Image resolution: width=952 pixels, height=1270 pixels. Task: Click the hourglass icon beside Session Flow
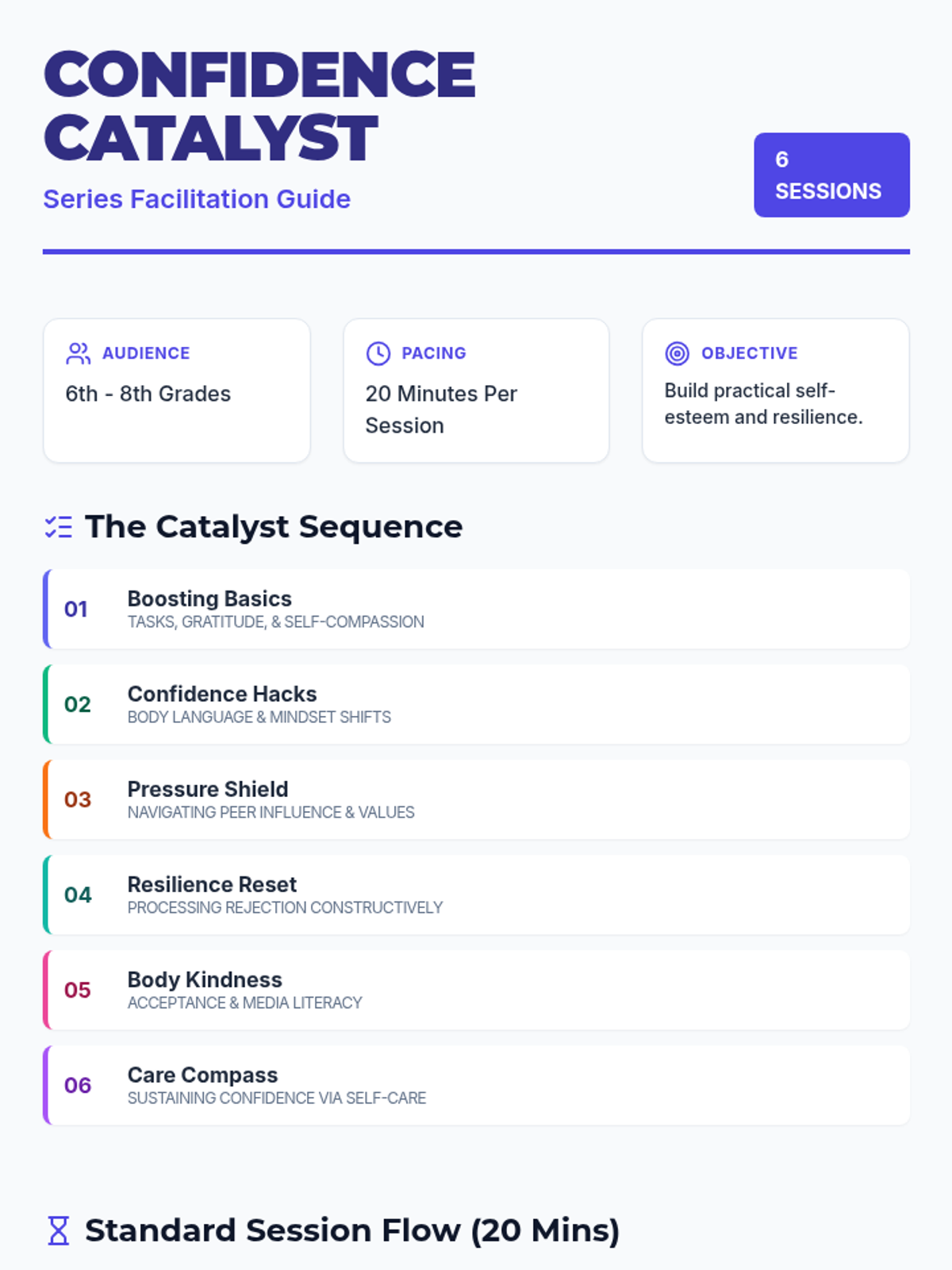(x=59, y=1230)
